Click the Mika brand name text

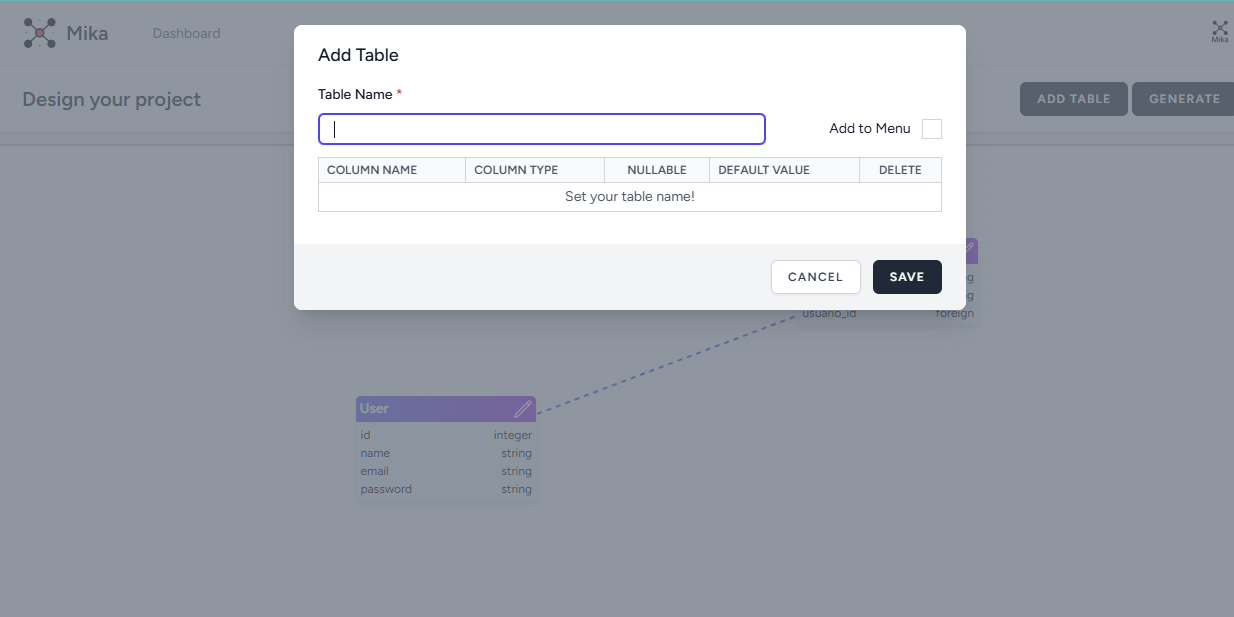pyautogui.click(x=87, y=33)
